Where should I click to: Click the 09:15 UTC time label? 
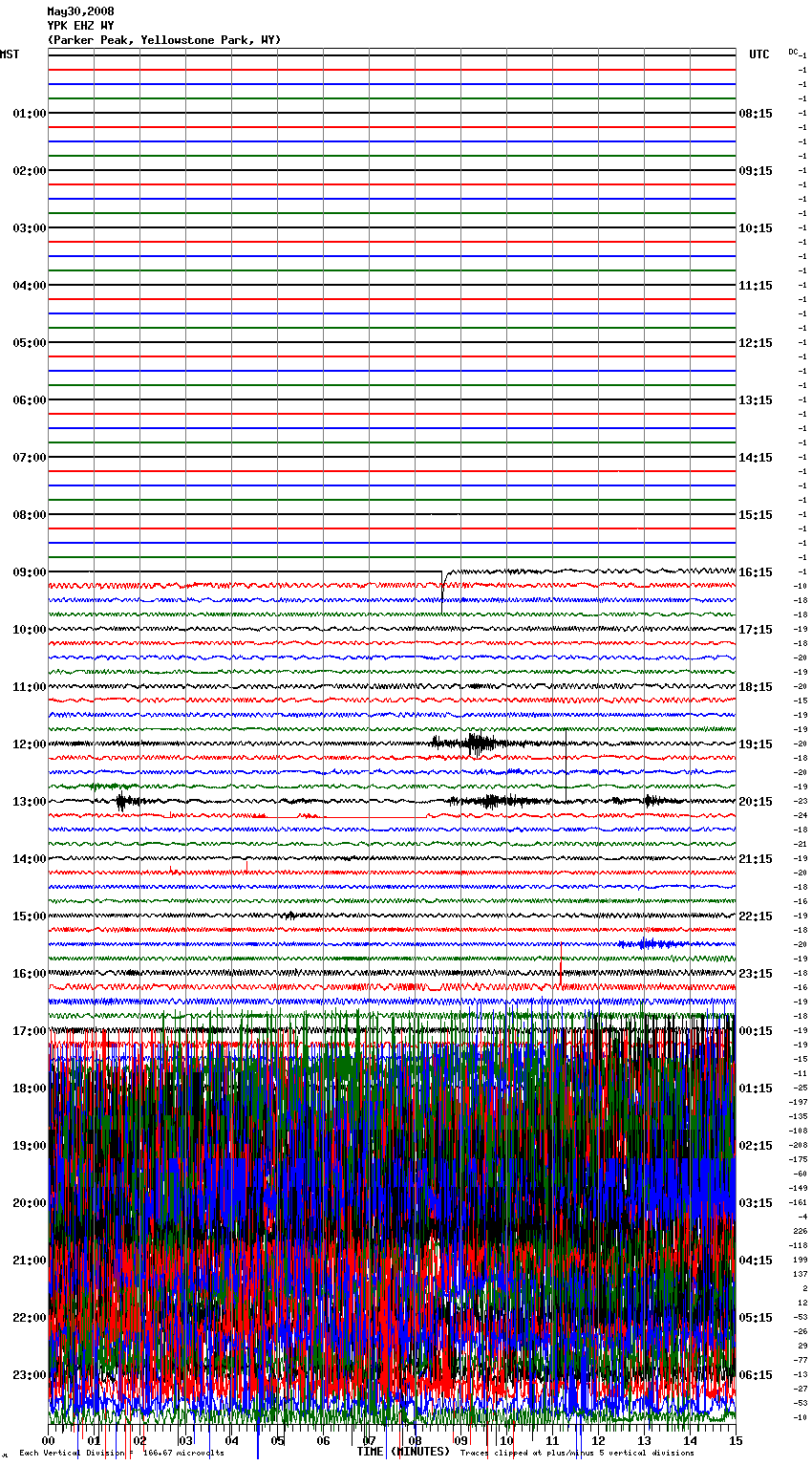click(x=756, y=171)
